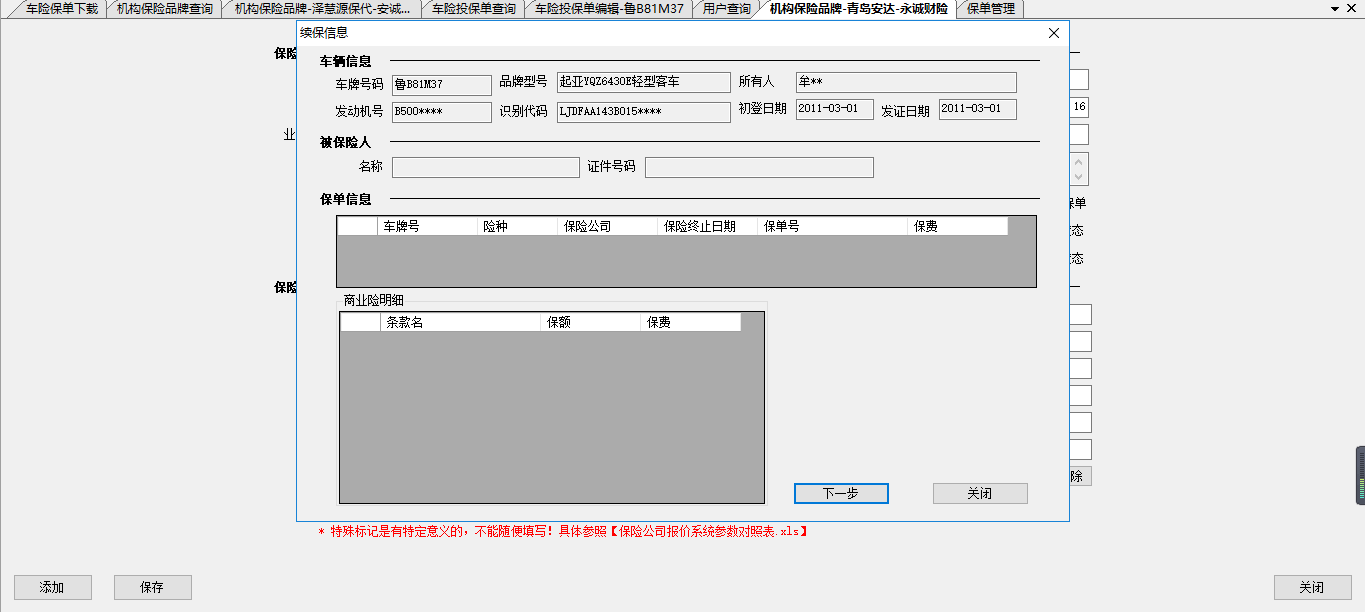Switch to 保单管理 tab

[990, 9]
